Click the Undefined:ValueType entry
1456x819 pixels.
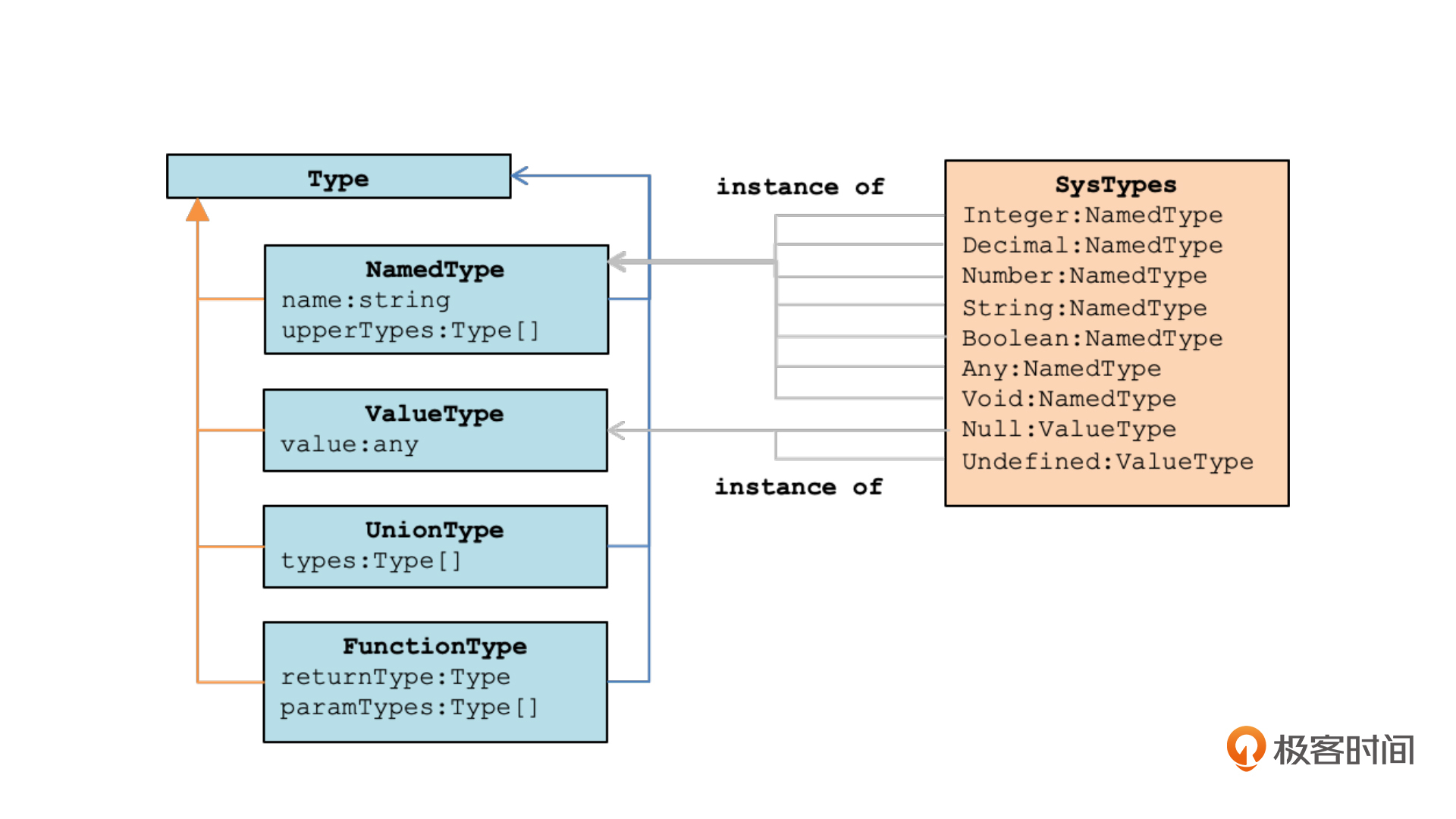1108,461
